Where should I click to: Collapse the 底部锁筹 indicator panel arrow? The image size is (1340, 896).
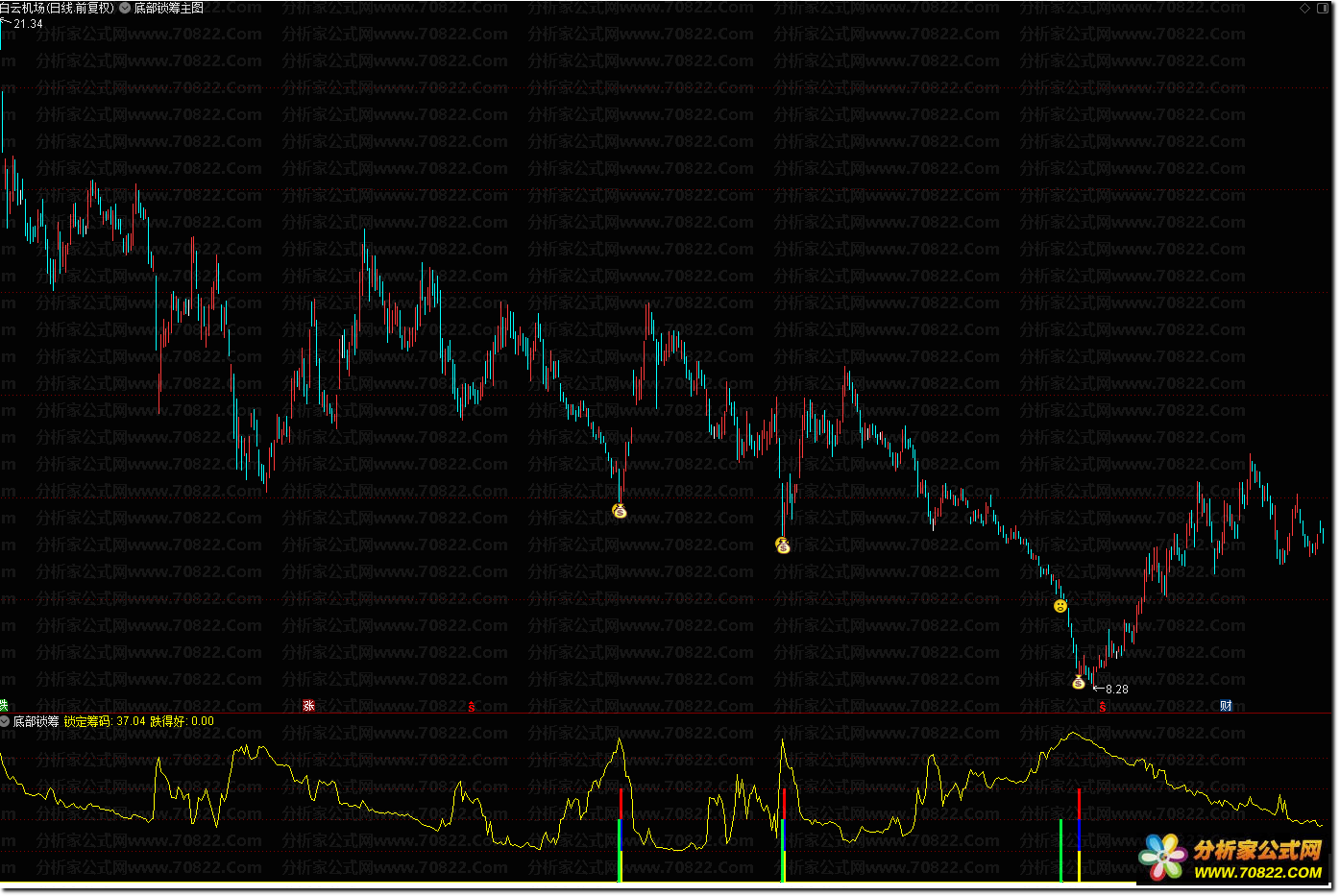coord(6,721)
